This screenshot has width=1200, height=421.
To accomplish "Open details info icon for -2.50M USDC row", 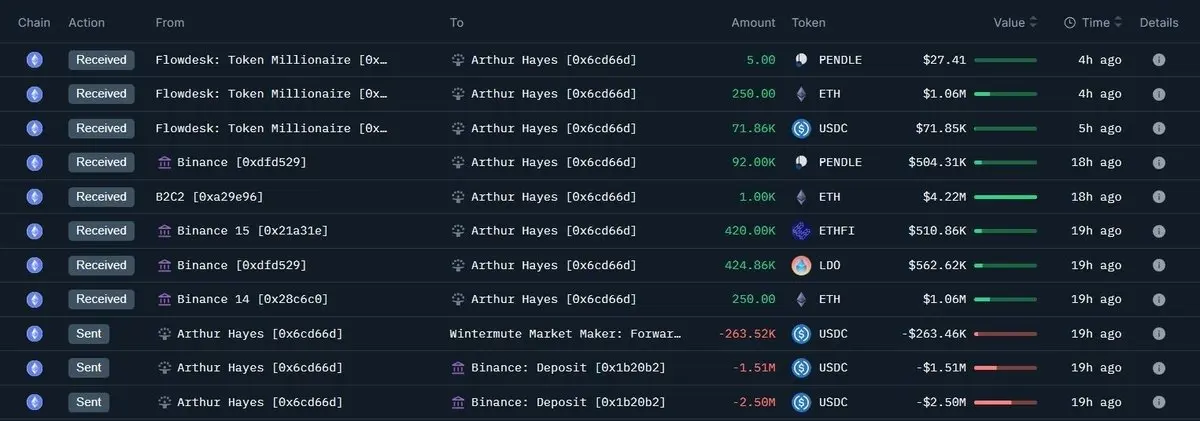I will point(1159,402).
